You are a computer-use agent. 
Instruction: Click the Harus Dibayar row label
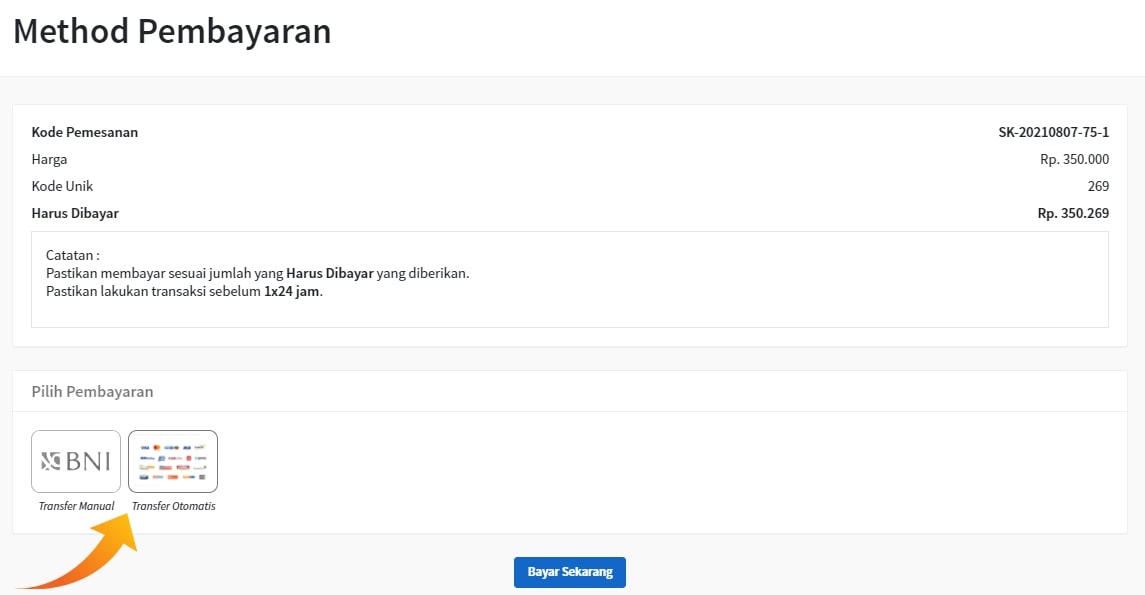click(75, 213)
